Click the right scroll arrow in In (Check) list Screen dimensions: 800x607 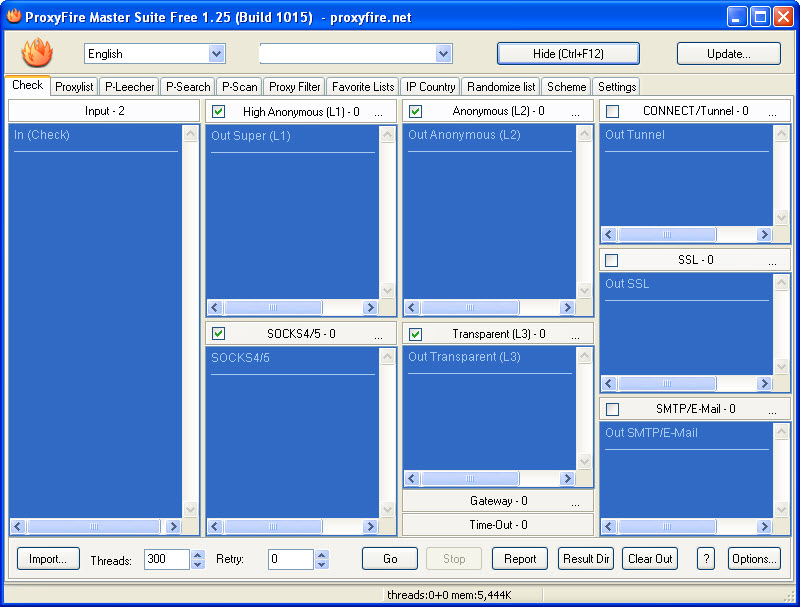pyautogui.click(x=173, y=526)
